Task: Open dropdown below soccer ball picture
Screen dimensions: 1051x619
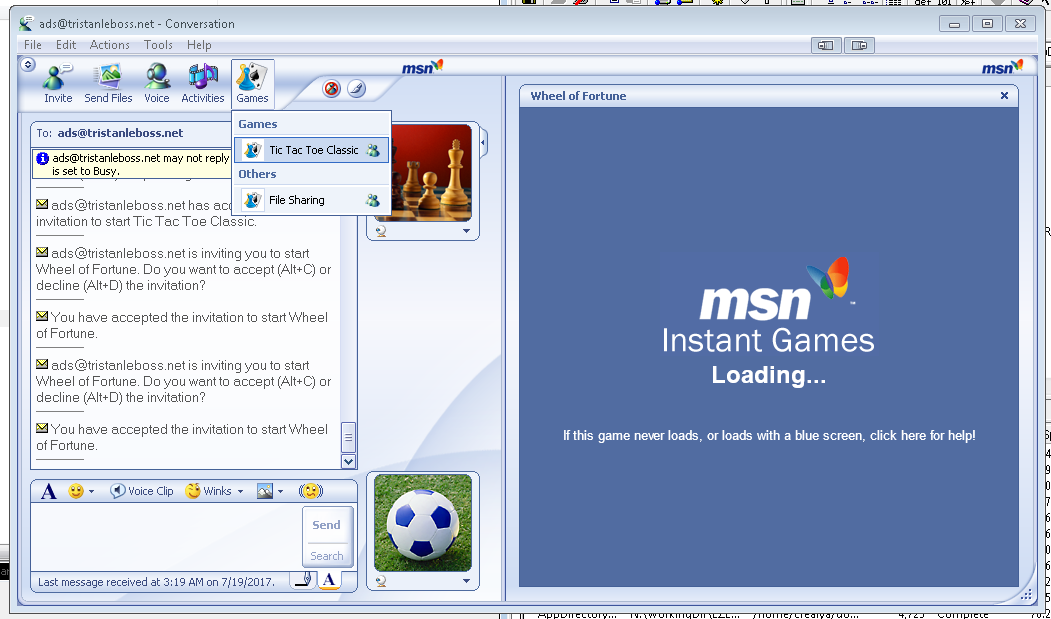Action: coord(467,581)
